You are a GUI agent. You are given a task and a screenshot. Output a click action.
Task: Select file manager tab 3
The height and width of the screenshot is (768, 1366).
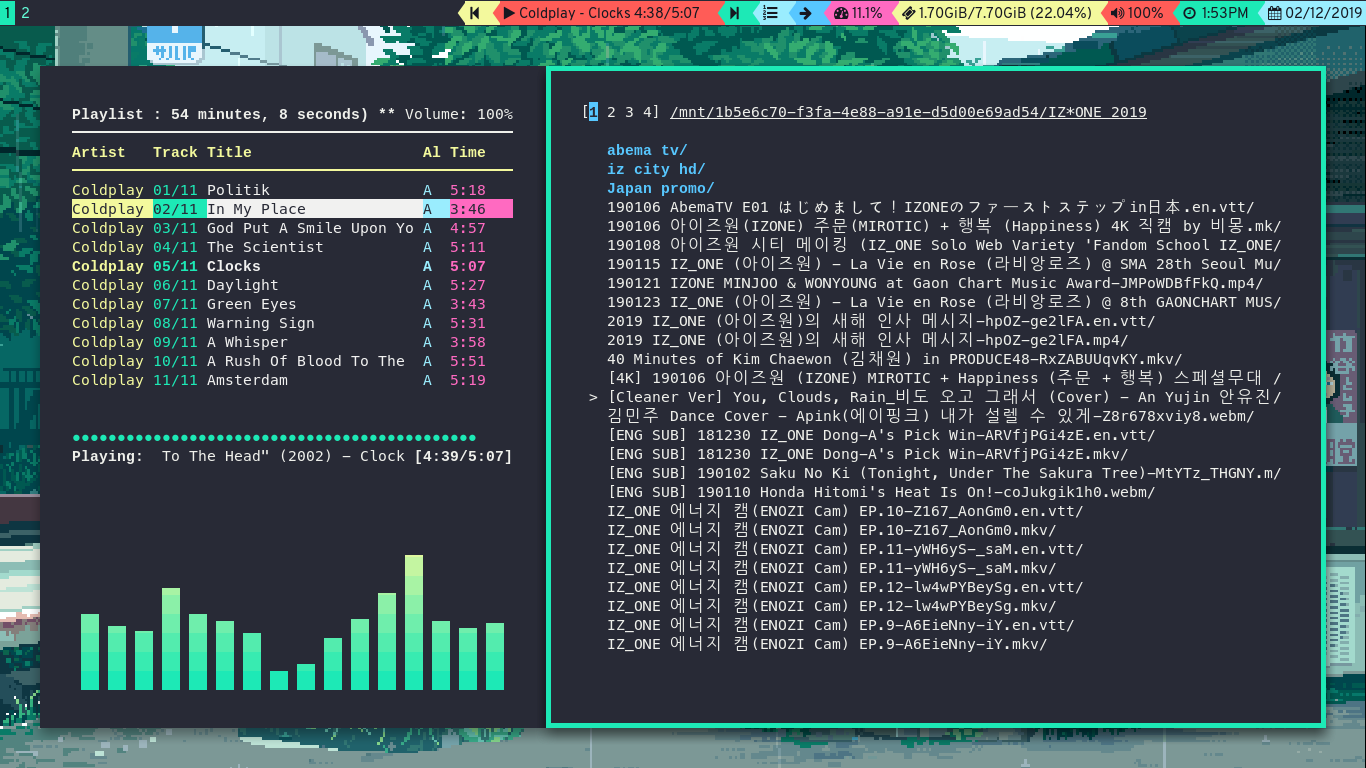click(629, 112)
